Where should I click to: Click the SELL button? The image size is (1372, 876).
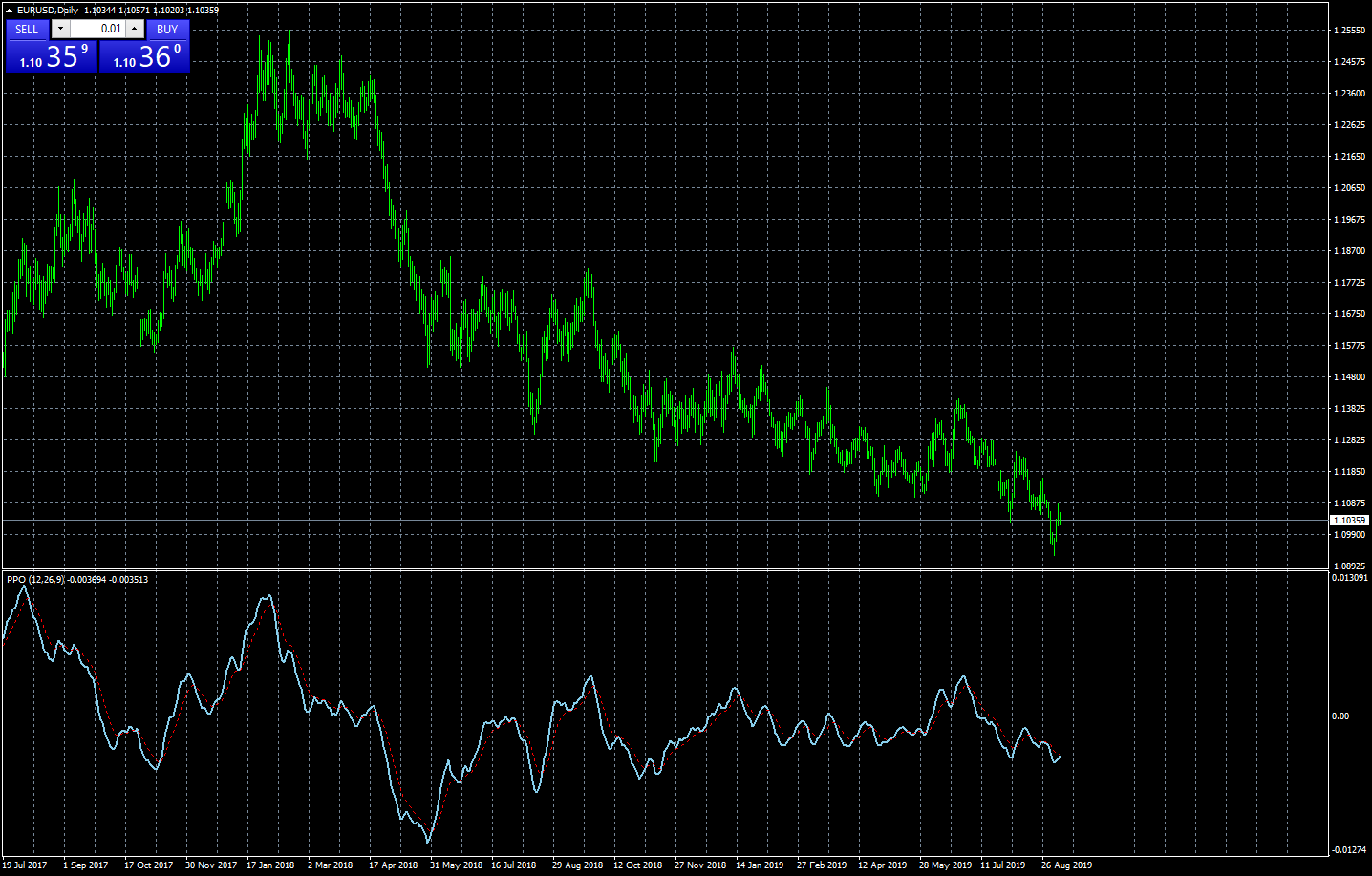point(27,30)
